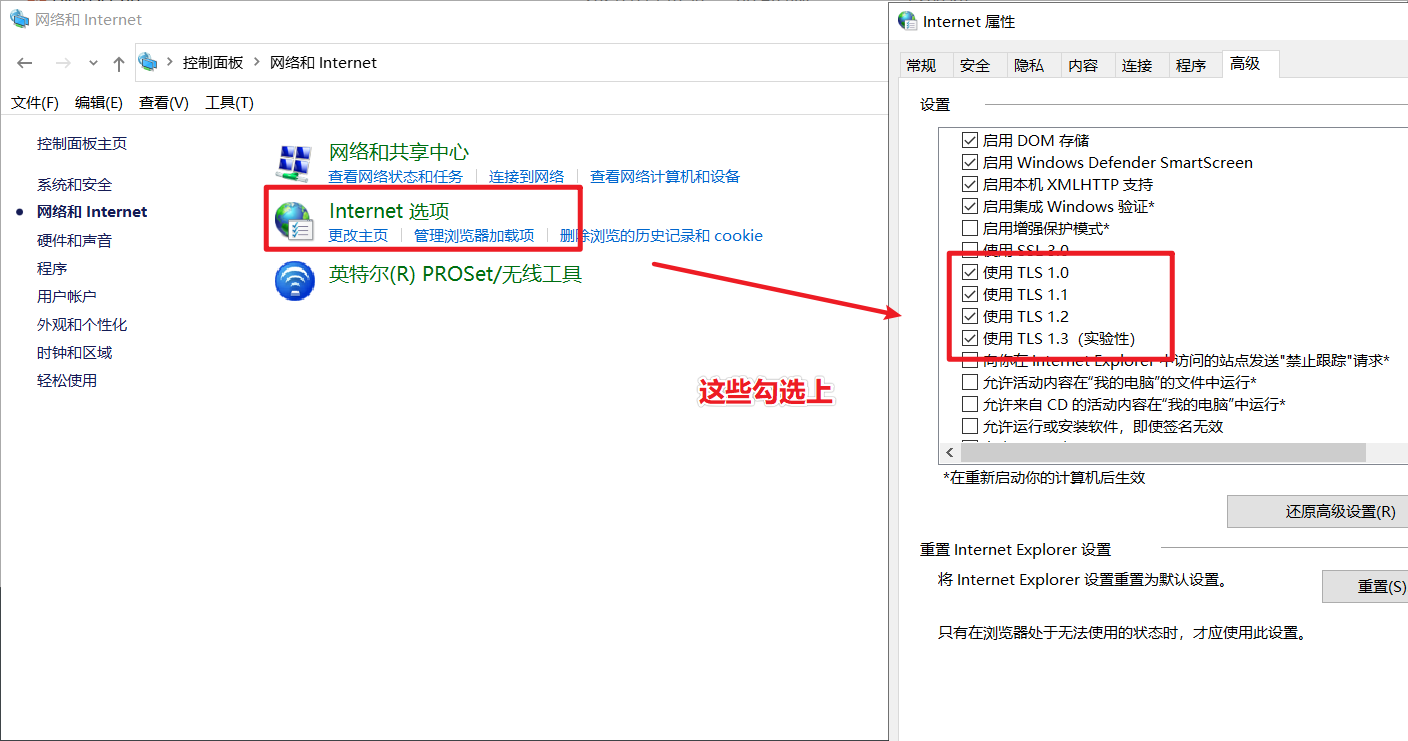The width and height of the screenshot is (1408, 741).
Task: Go to 控制面板主页 in sidebar
Action: tap(82, 143)
